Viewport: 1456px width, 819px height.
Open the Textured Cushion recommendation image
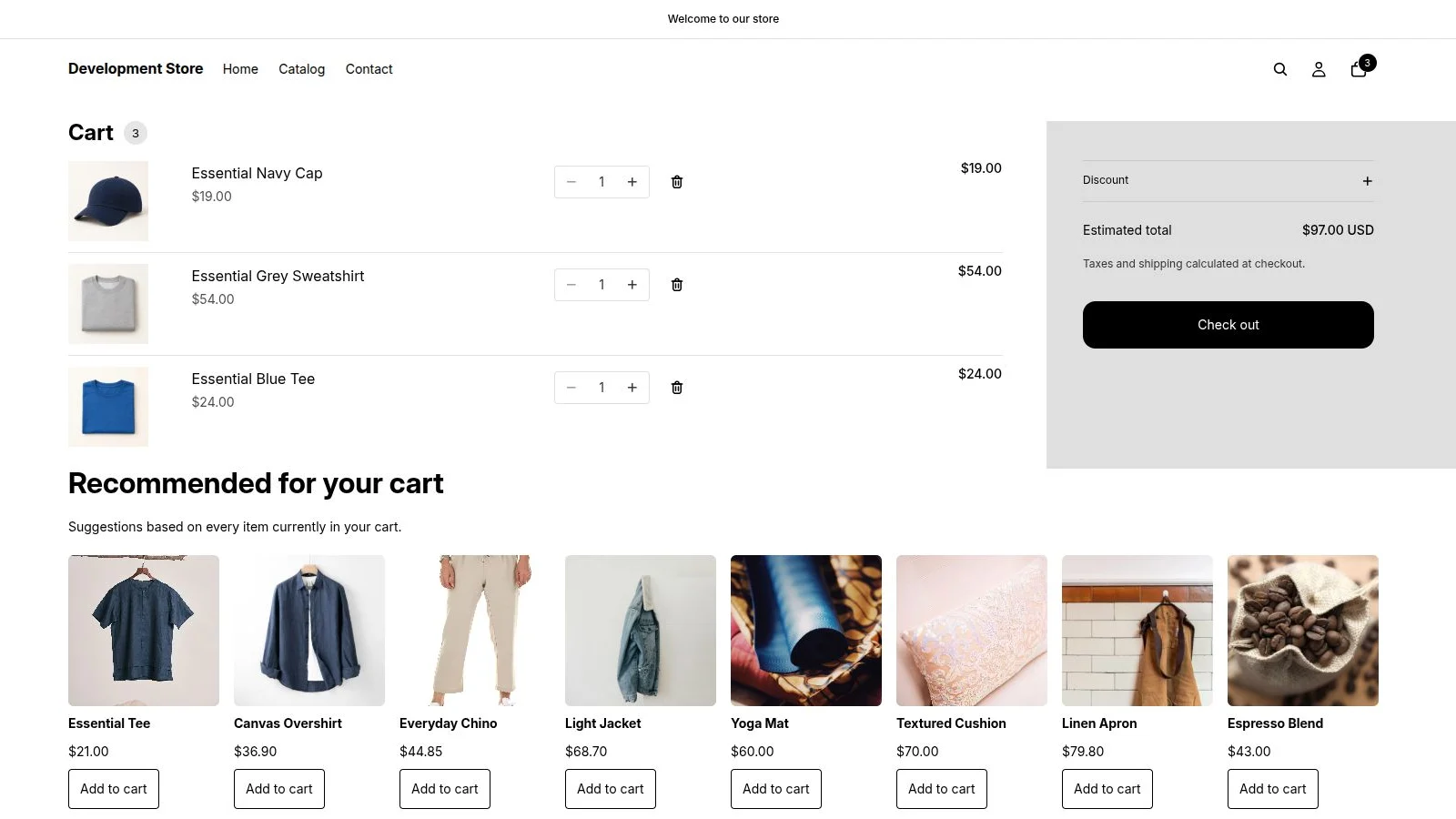click(x=972, y=631)
